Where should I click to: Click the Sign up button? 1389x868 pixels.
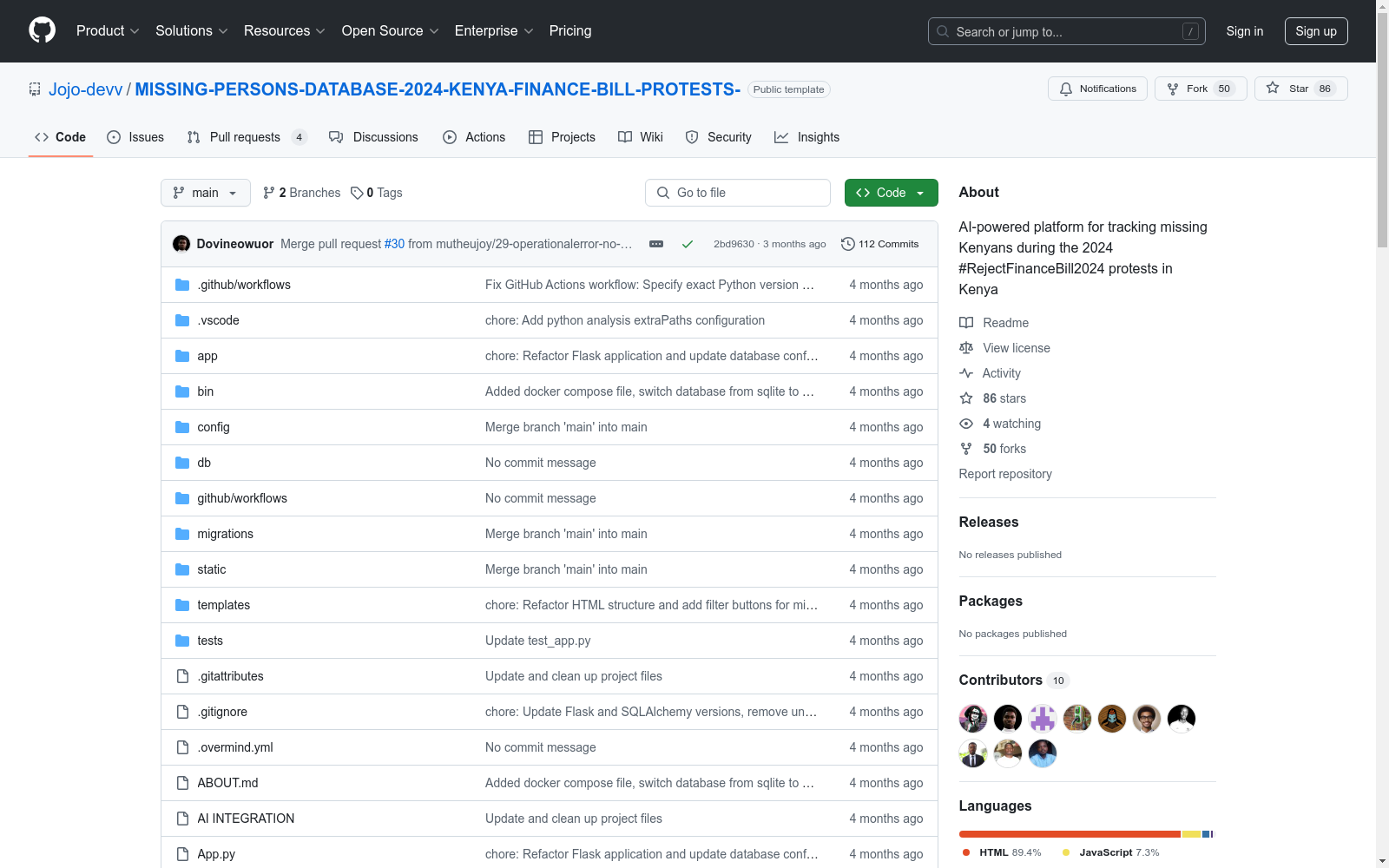(x=1316, y=31)
